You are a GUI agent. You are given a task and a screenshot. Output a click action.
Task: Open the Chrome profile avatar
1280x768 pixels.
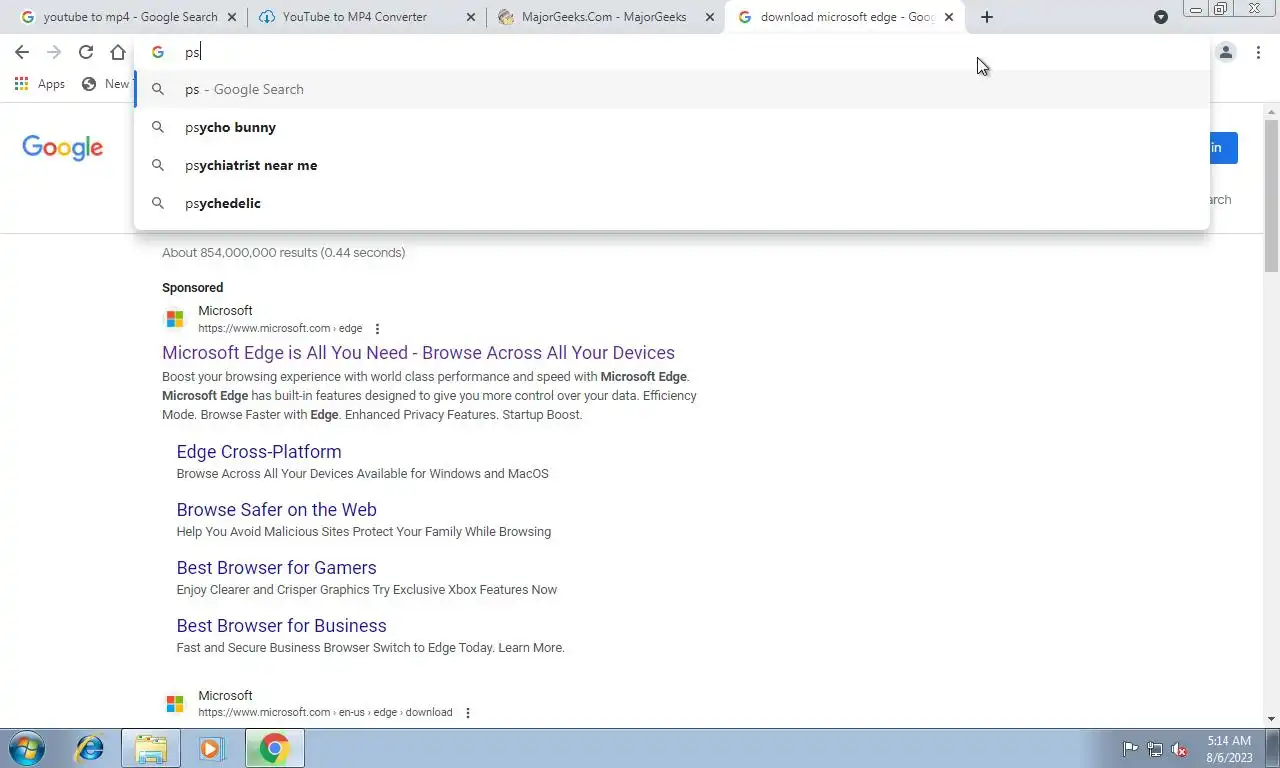pos(1226,52)
